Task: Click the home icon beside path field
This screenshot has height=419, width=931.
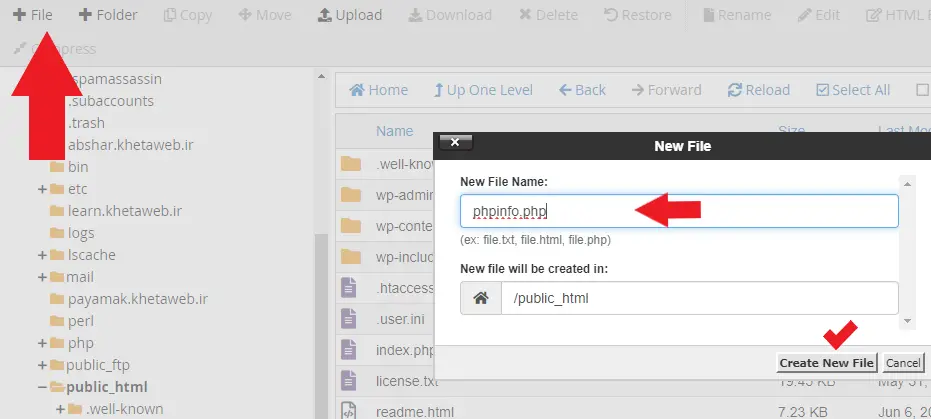Action: pyautogui.click(x=481, y=298)
